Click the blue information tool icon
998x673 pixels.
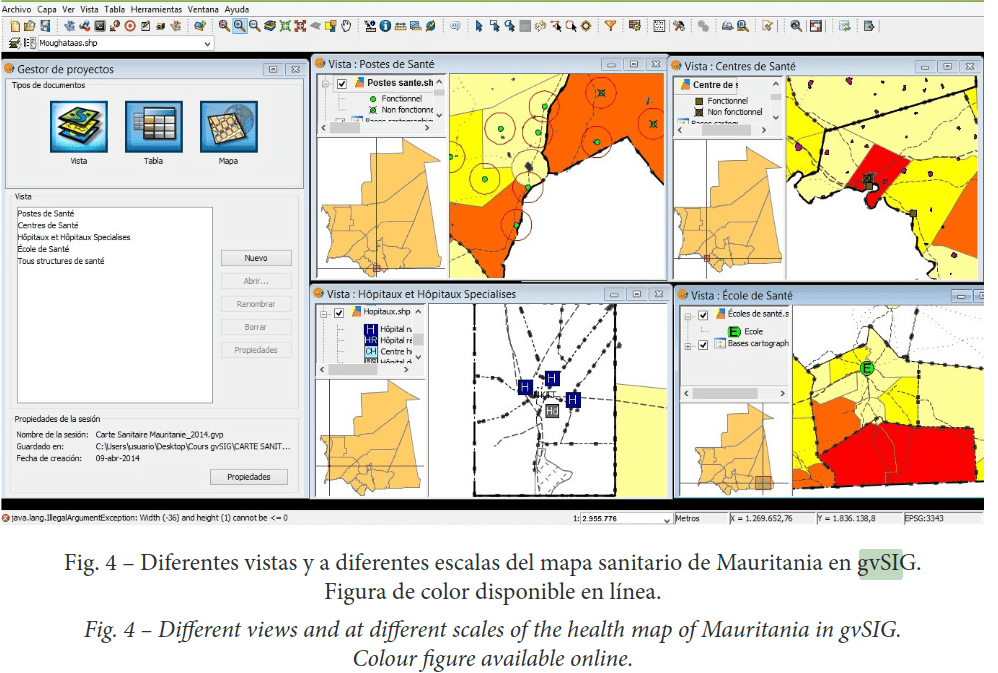pyautogui.click(x=385, y=25)
